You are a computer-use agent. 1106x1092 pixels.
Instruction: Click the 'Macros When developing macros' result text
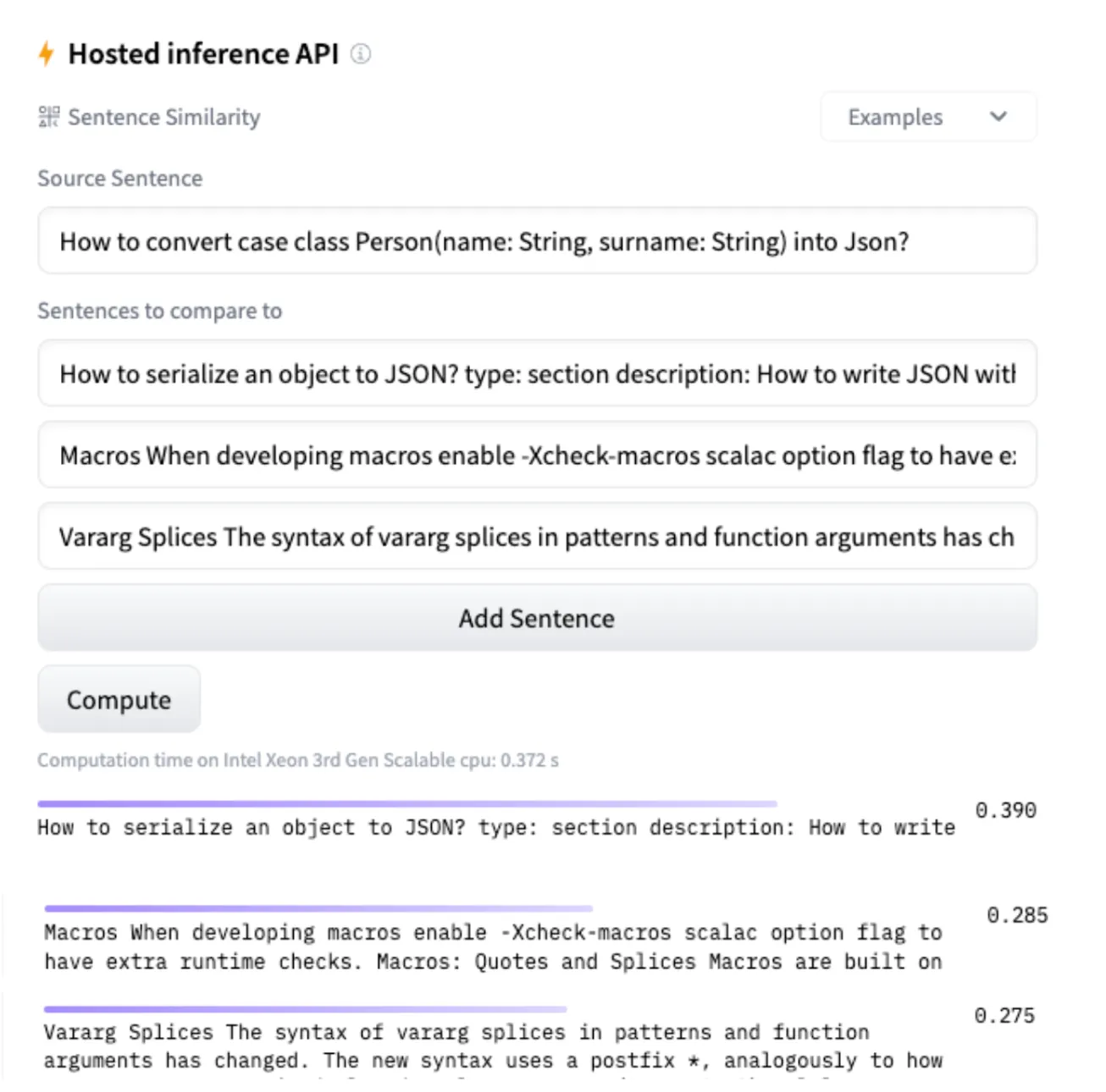click(493, 946)
